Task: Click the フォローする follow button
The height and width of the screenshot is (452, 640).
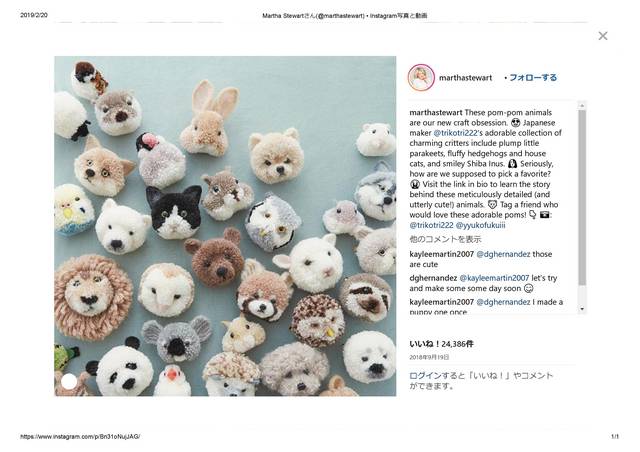Action: point(533,78)
